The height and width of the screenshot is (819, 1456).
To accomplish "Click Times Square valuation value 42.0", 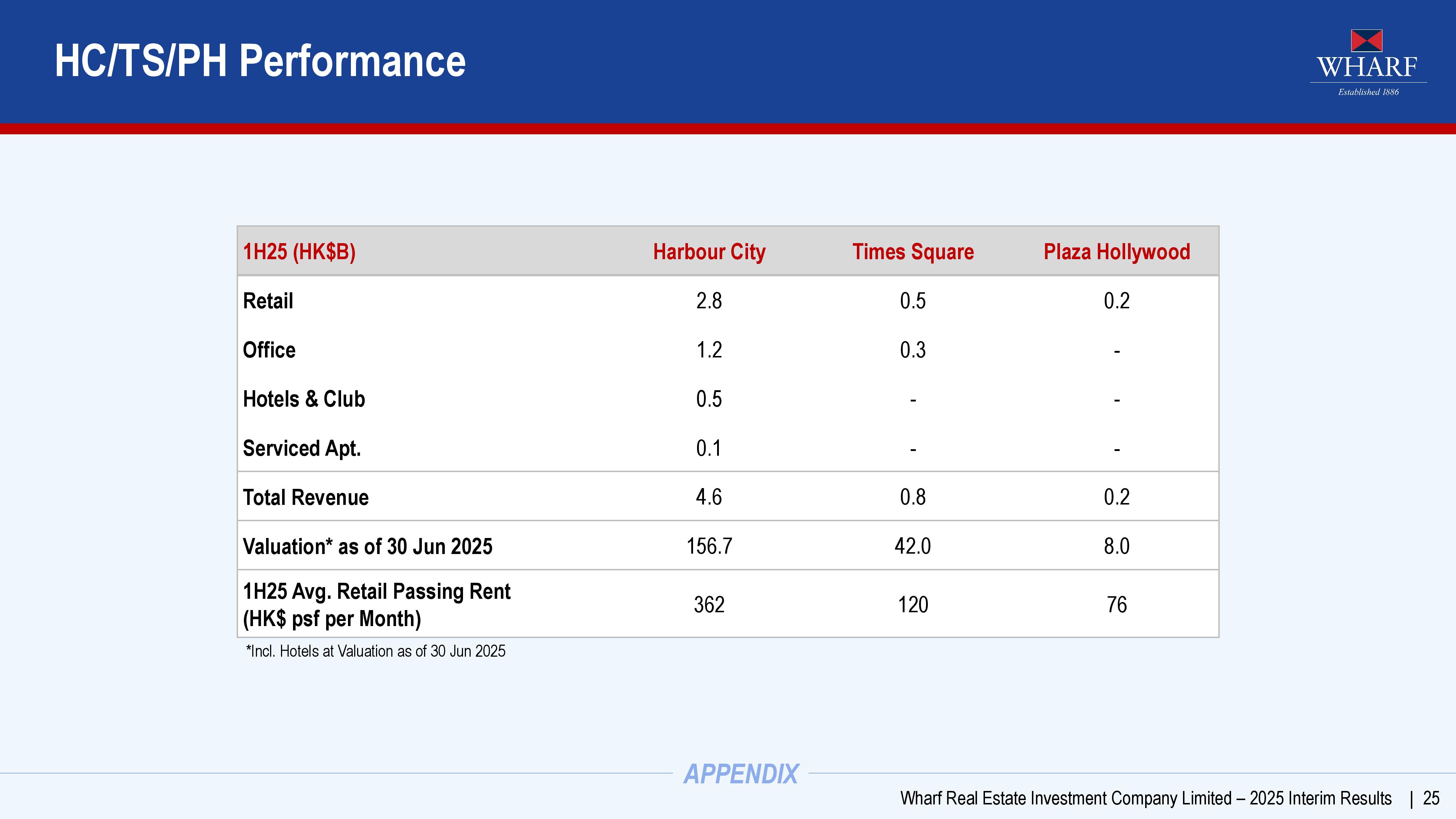I will point(912,546).
